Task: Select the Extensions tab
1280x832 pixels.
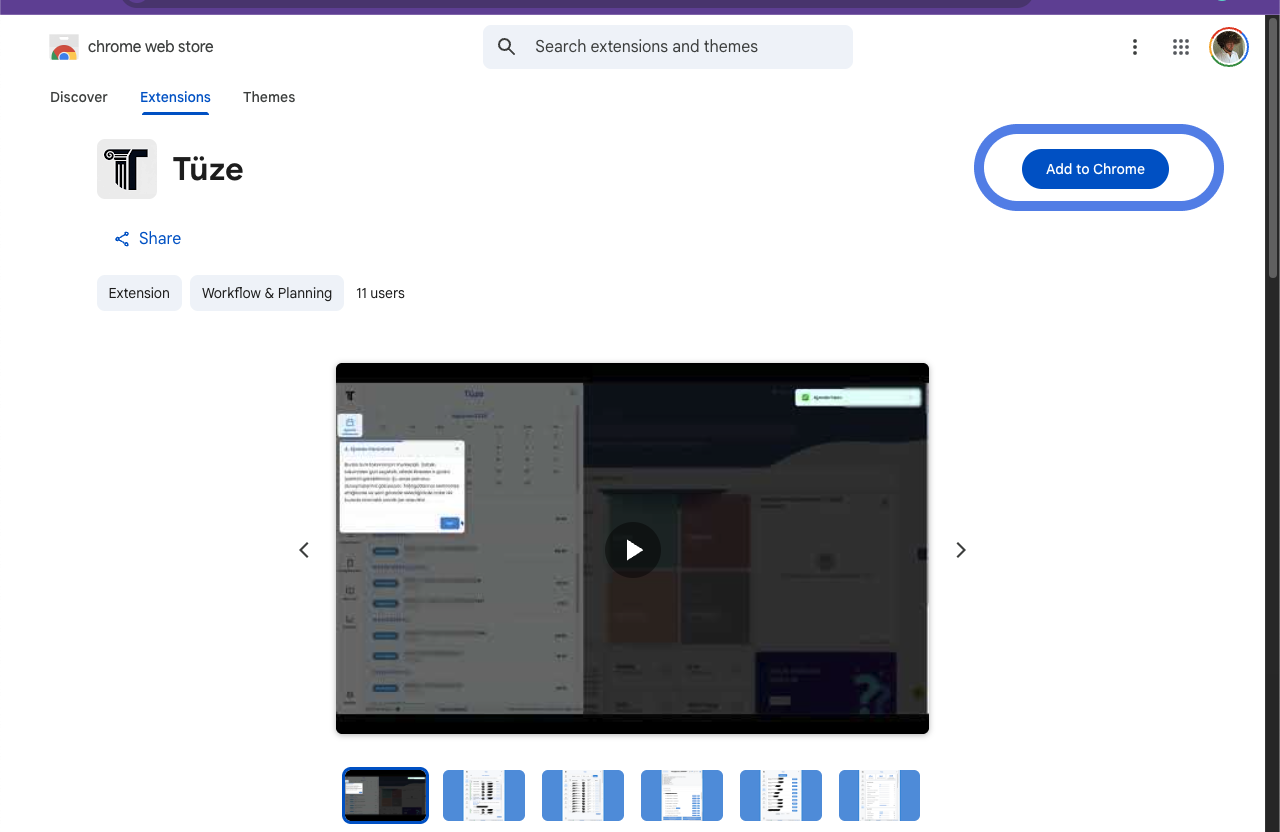Action: point(175,97)
